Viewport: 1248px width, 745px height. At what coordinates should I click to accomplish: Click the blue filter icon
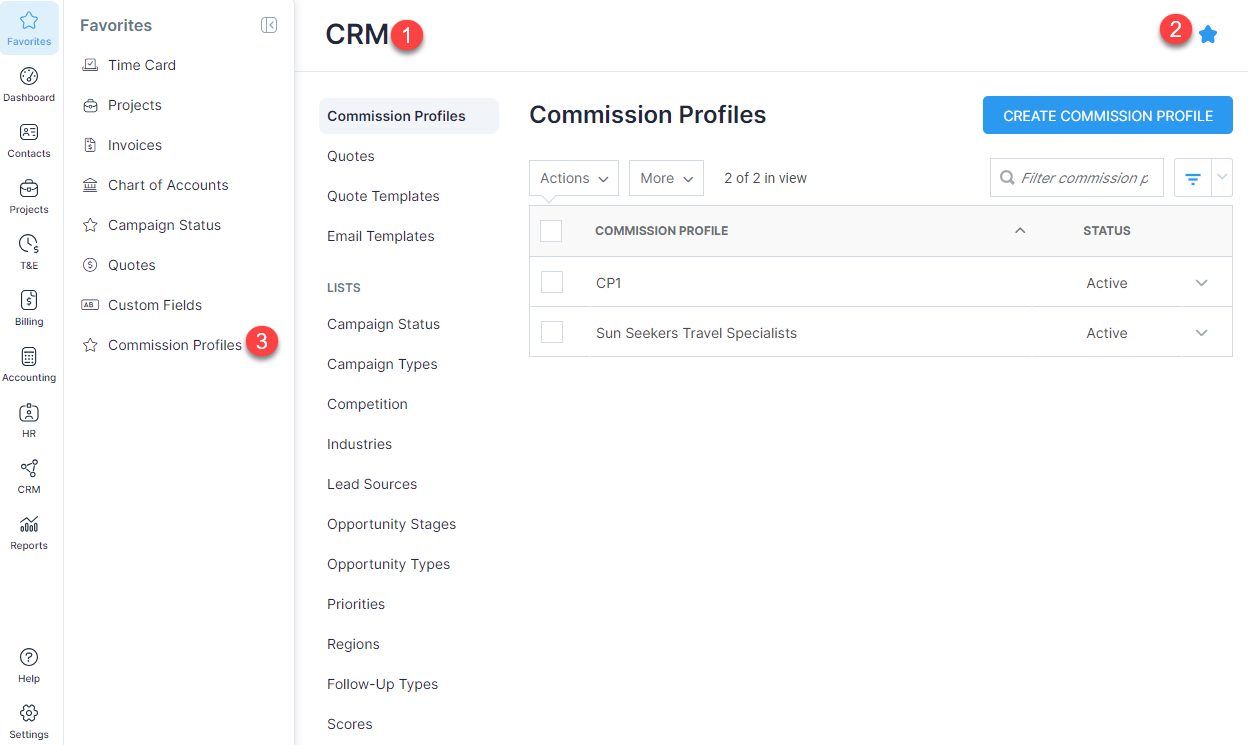point(1192,178)
